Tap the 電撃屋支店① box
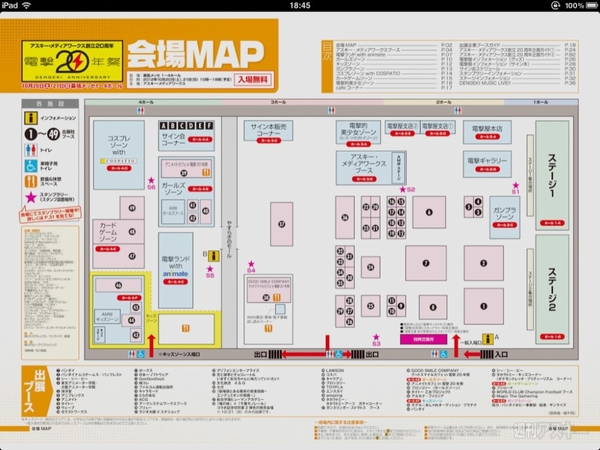Viewport: 600px width, 450px height. [x=437, y=127]
